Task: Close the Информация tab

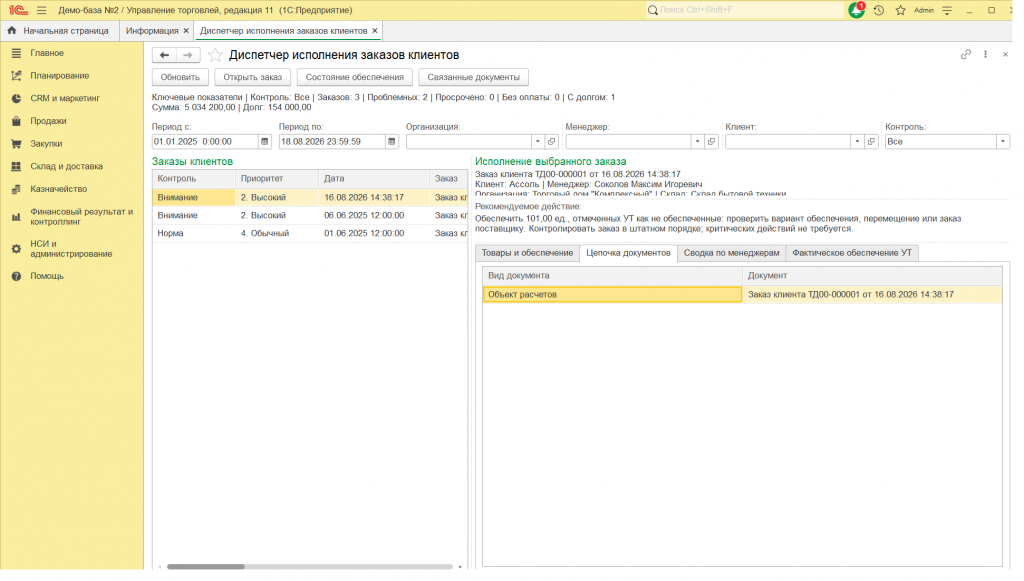Action: [x=188, y=31]
